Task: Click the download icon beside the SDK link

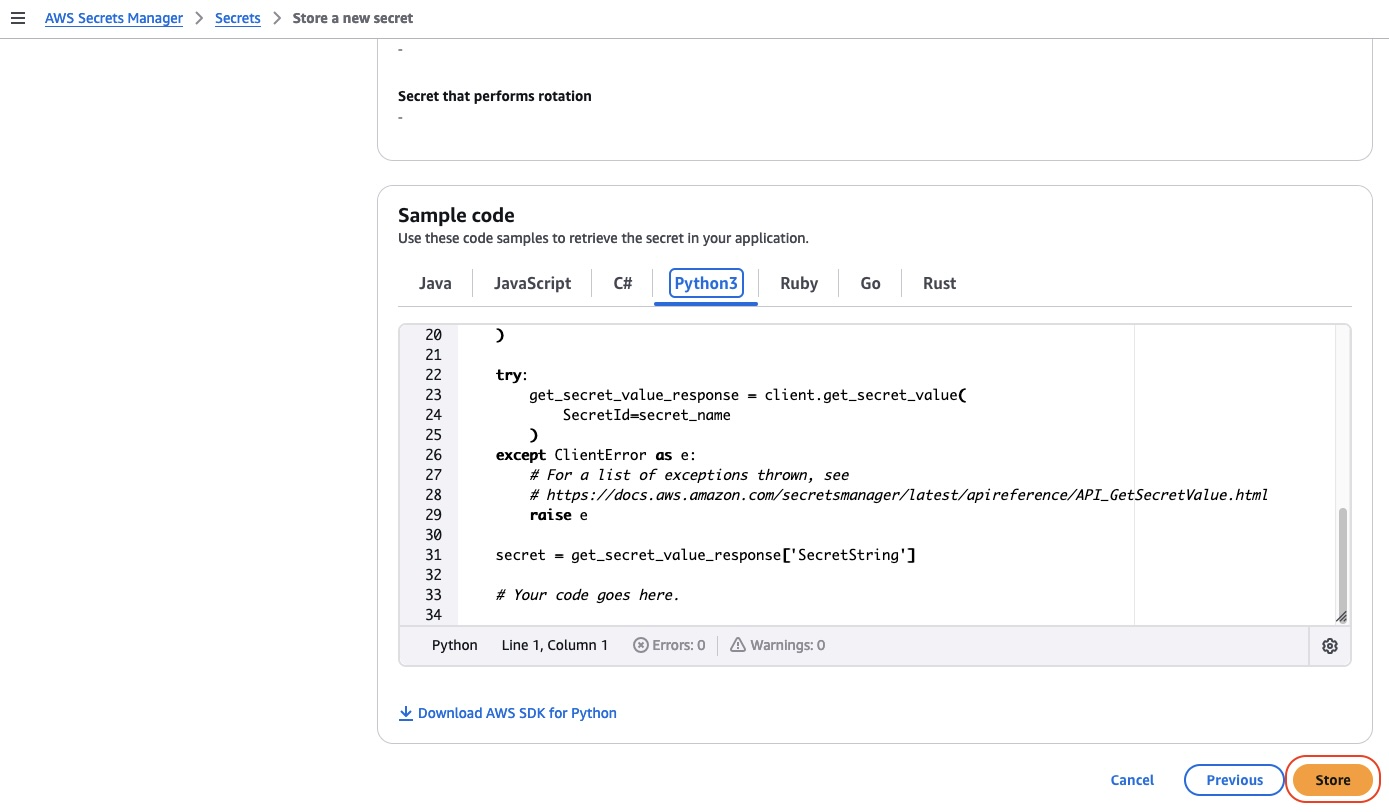Action: 406,712
